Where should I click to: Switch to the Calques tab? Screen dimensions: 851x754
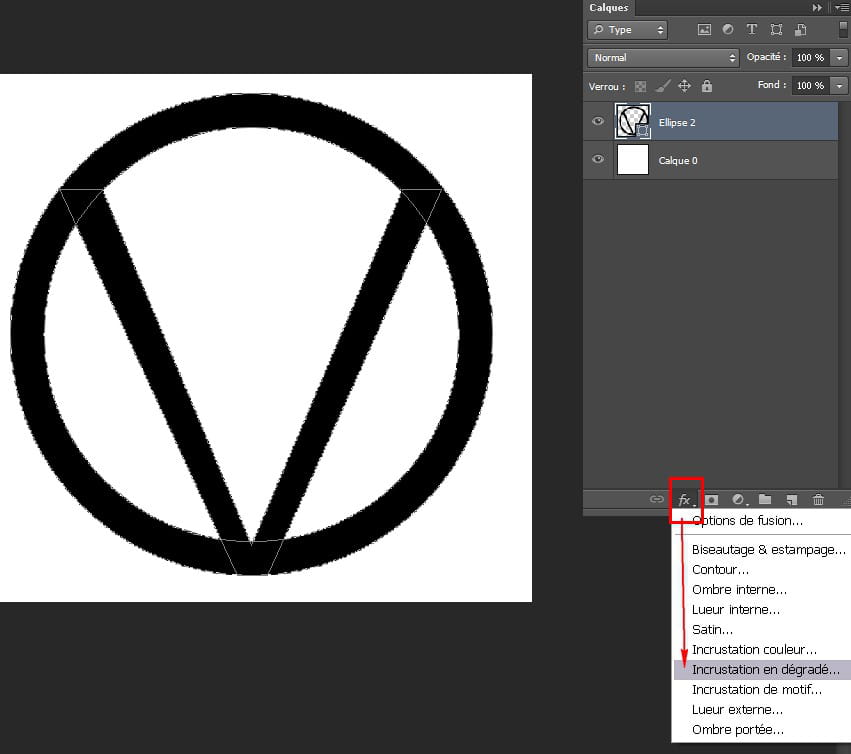tap(609, 8)
